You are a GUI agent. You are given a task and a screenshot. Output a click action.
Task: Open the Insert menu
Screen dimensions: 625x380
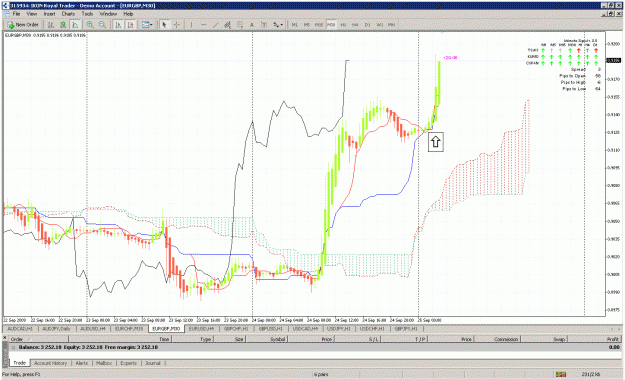point(49,14)
